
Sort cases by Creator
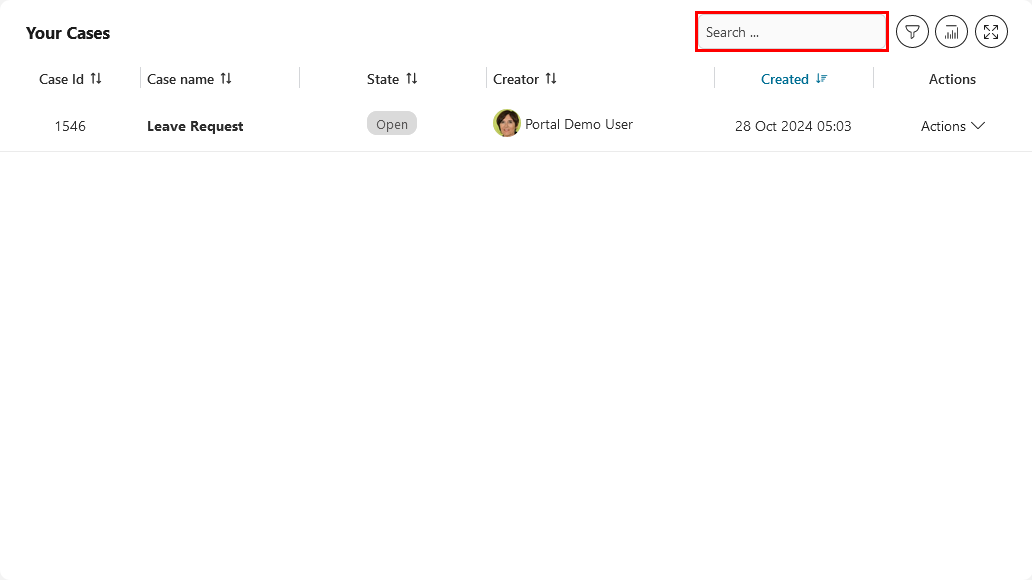551,79
